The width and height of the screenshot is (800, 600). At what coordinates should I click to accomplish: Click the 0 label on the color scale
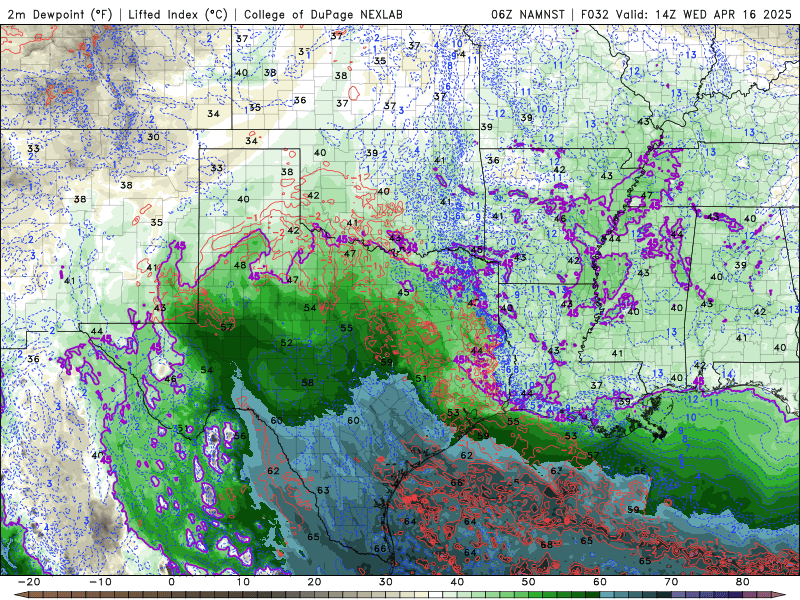click(171, 582)
